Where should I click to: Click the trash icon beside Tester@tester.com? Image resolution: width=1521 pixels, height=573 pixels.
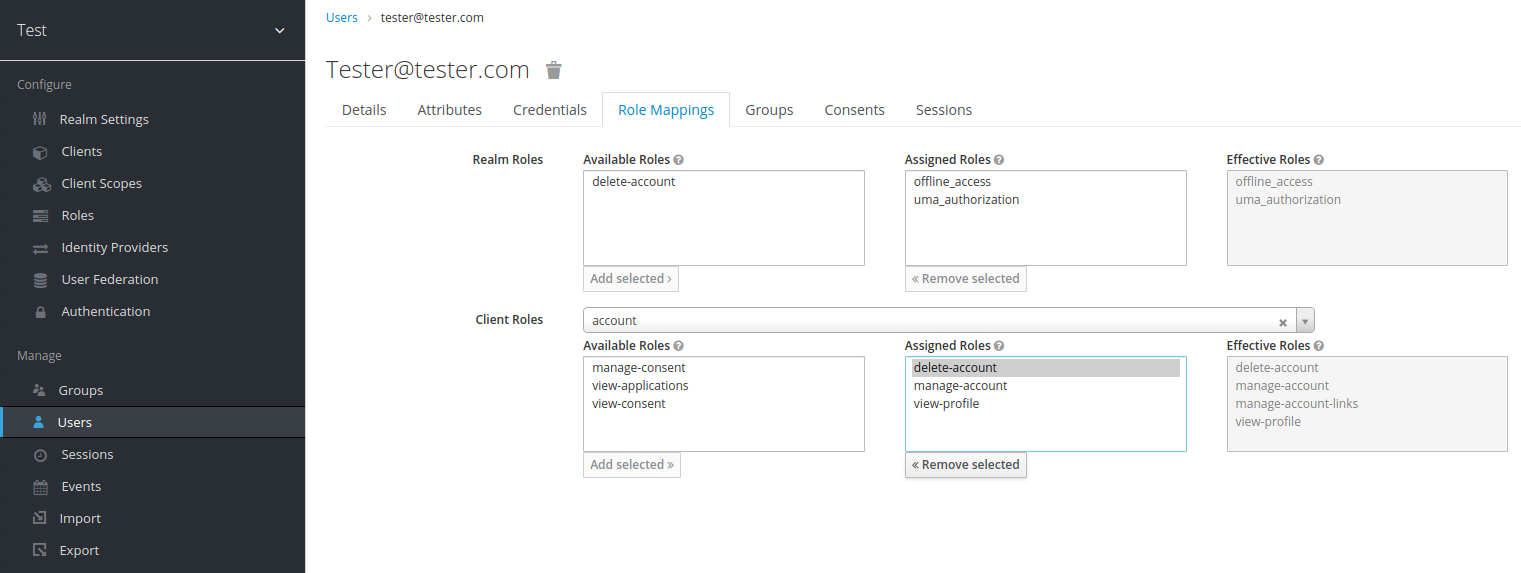[553, 70]
